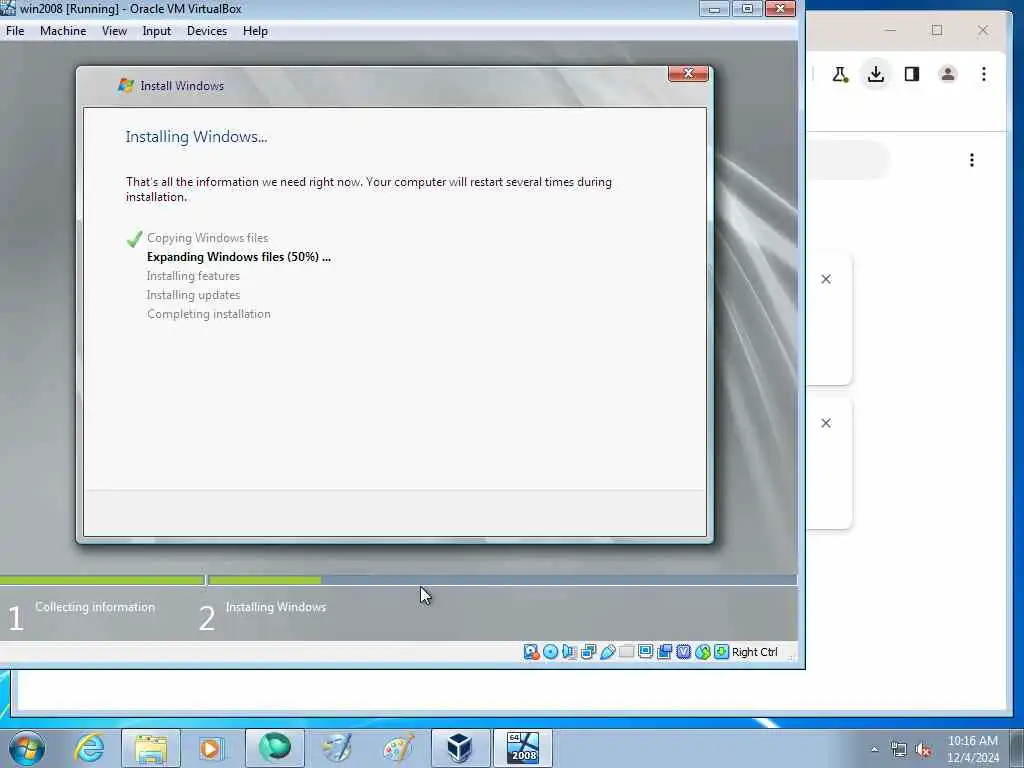The height and width of the screenshot is (768, 1024).
Task: Open Windows Explorer from the taskbar
Action: 151,748
